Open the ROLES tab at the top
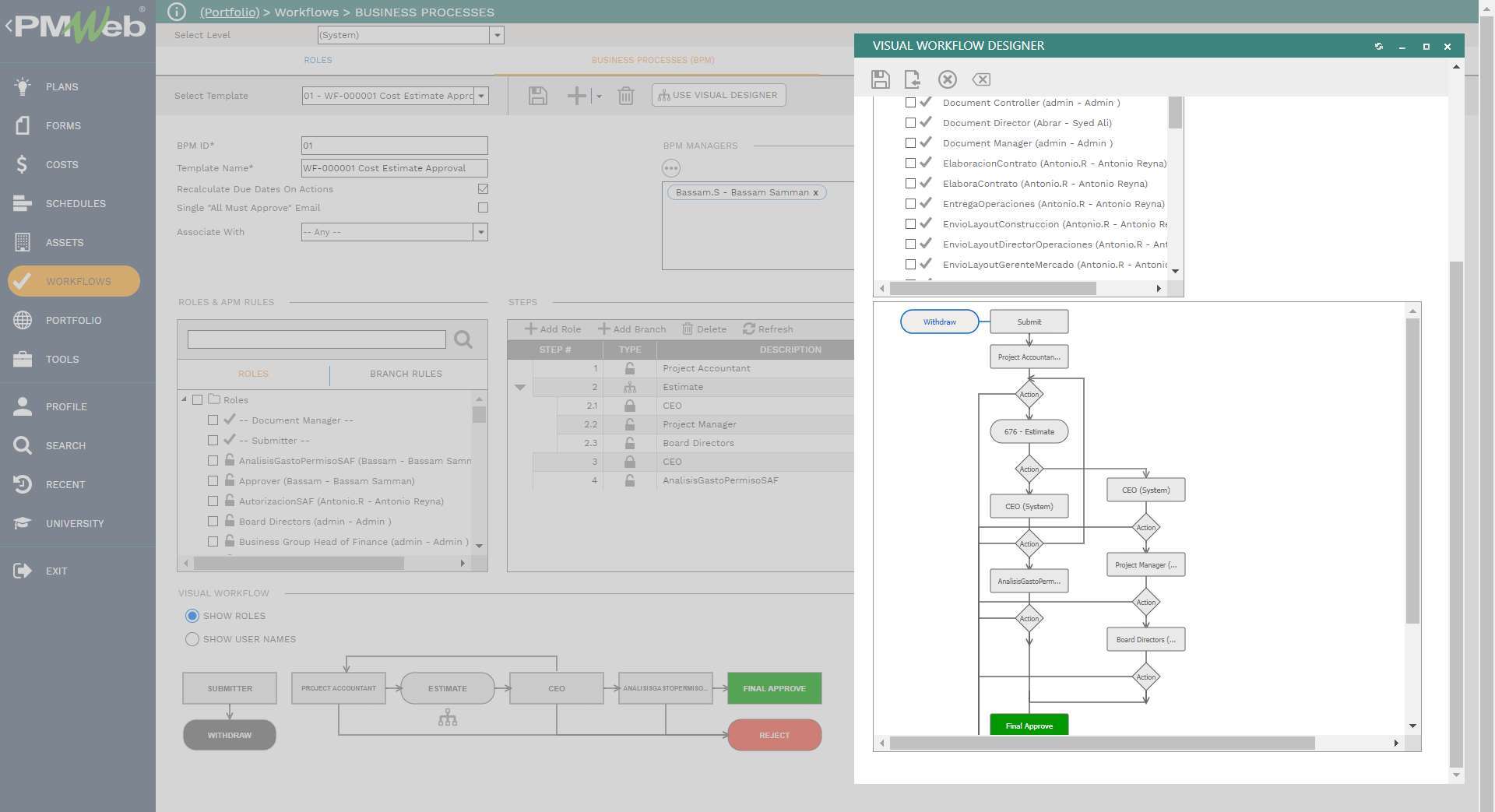The image size is (1495, 812). (318, 60)
